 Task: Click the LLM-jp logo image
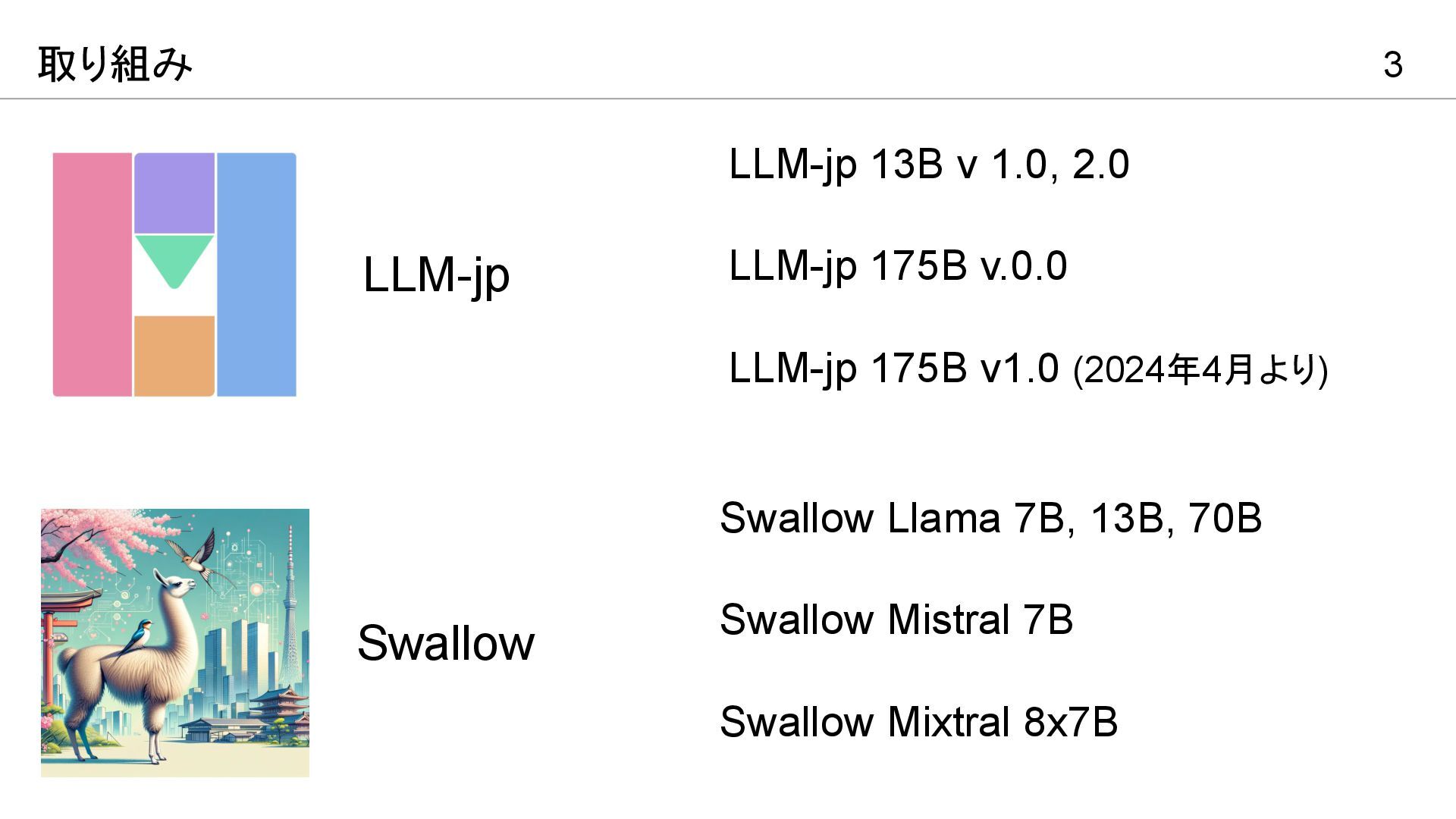click(x=174, y=275)
